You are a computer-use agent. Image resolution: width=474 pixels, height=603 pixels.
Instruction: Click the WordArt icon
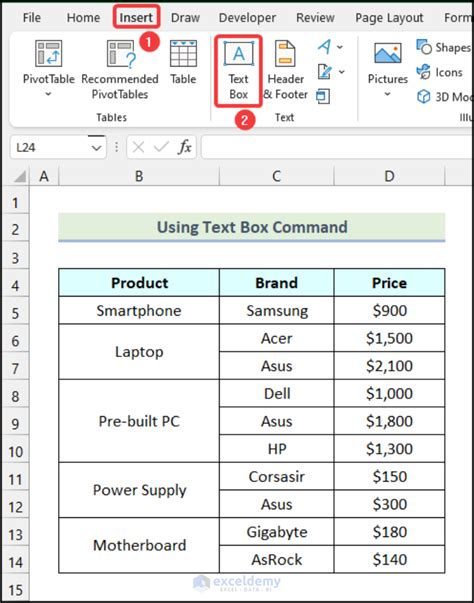point(324,47)
